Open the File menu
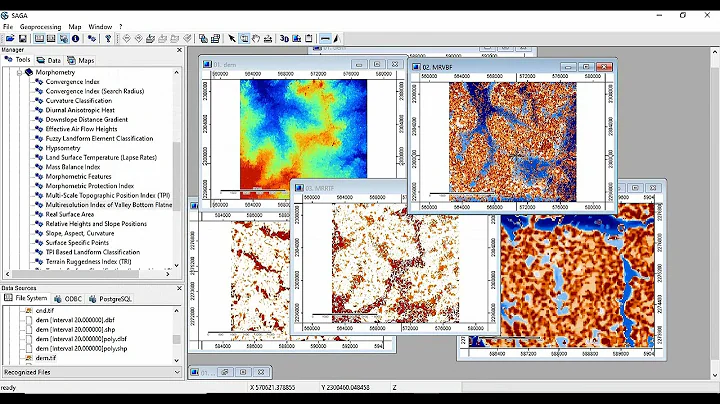720x404 pixels. tap(8, 27)
